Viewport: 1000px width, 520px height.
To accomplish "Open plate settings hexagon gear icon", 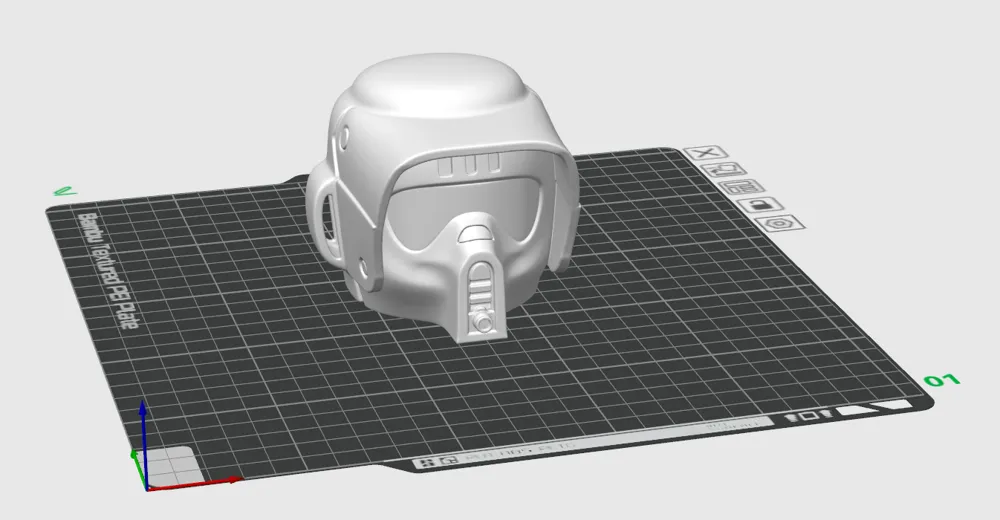I will [x=779, y=223].
